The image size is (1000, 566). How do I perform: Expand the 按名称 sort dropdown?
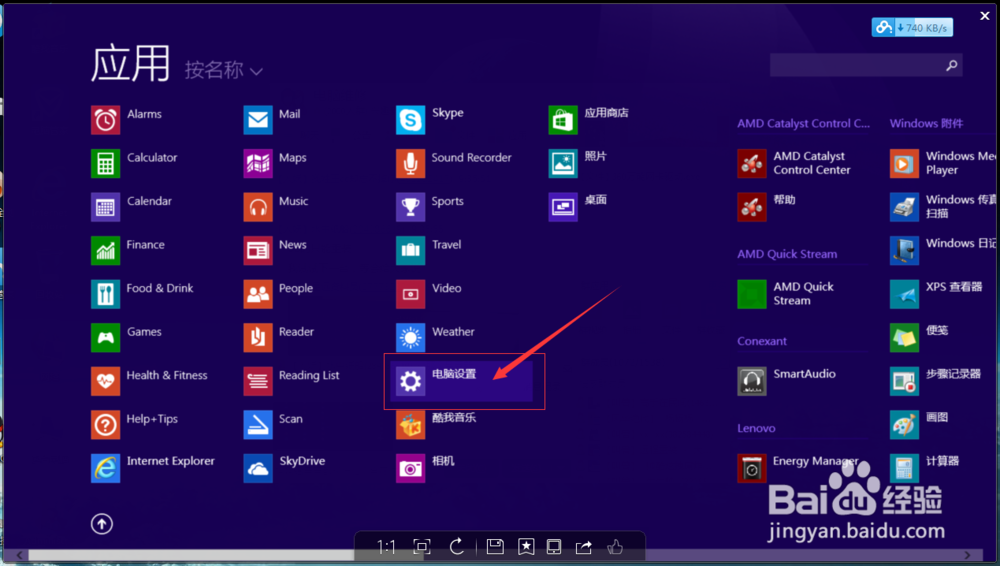(x=223, y=70)
